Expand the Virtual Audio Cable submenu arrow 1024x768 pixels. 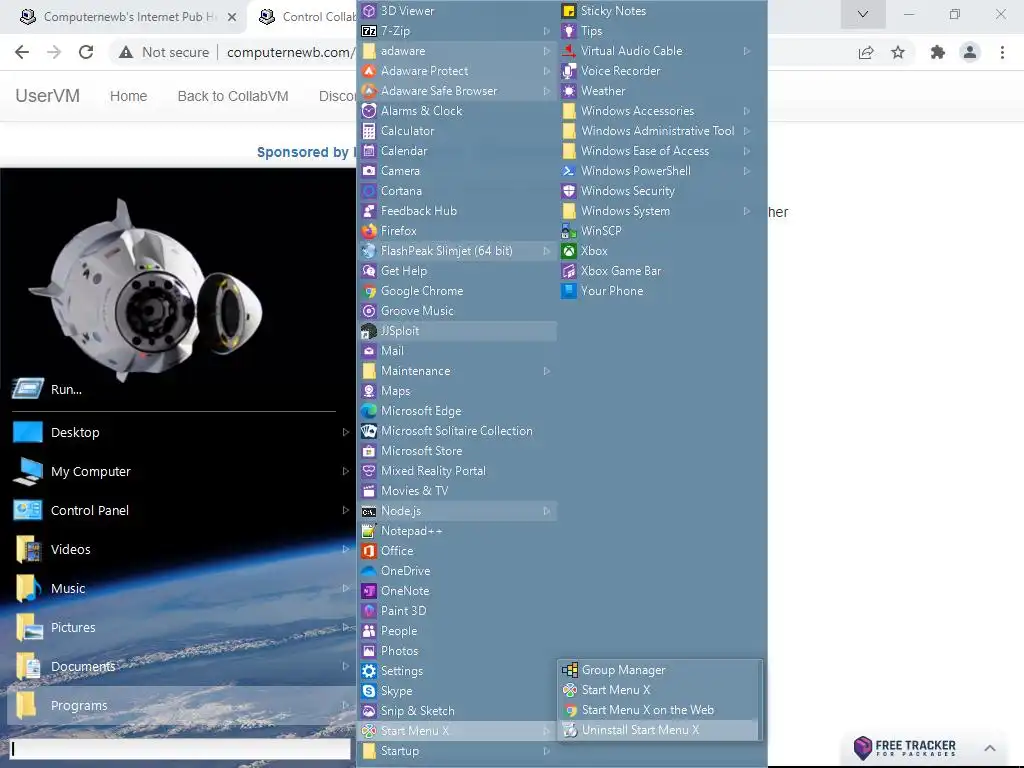click(x=746, y=51)
